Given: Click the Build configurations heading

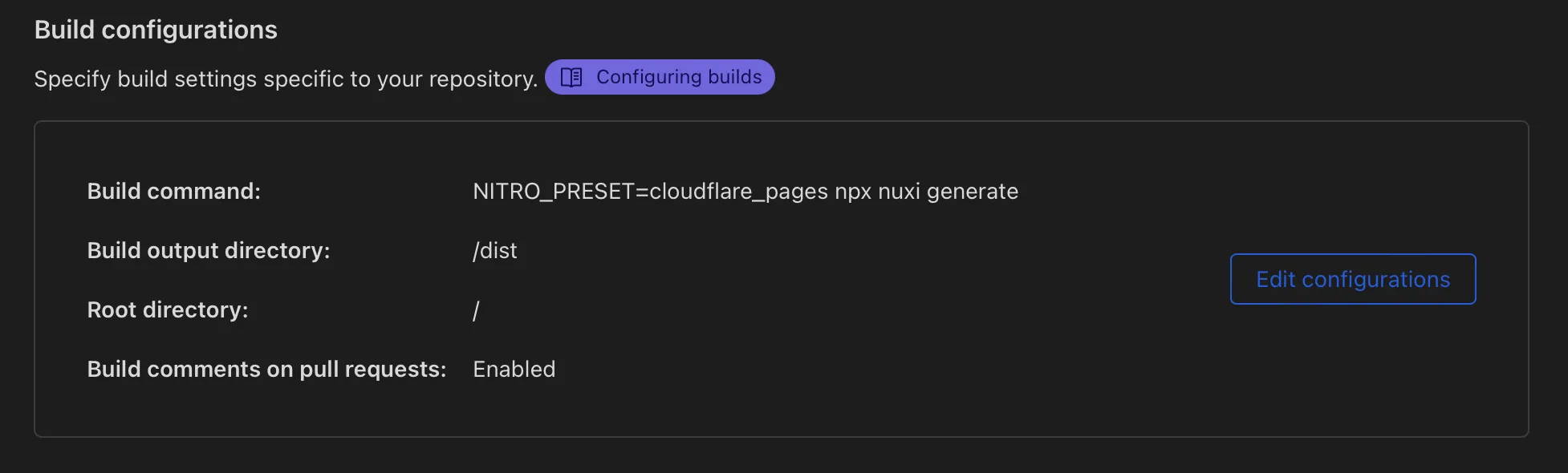Looking at the screenshot, I should [156, 30].
